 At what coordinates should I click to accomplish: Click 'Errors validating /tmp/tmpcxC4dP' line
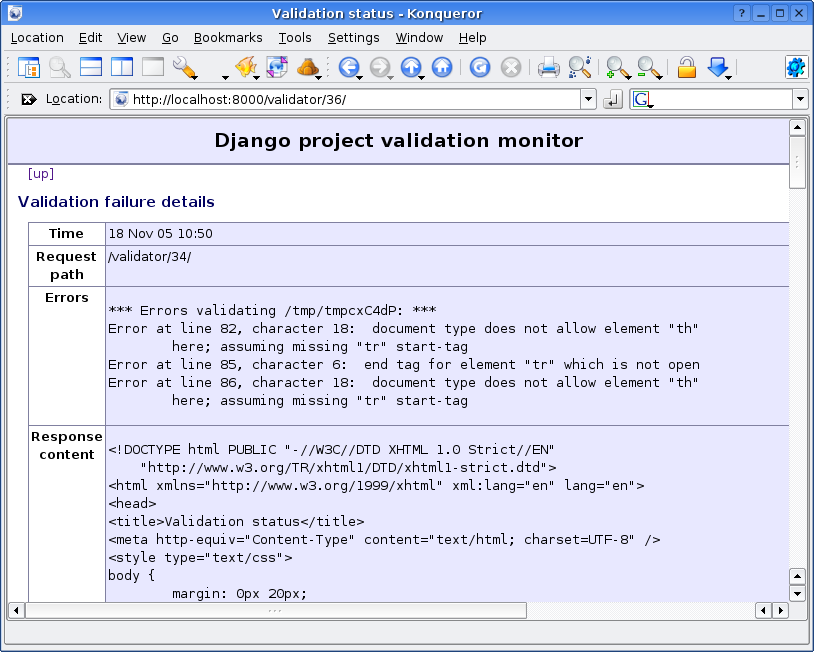tap(272, 310)
